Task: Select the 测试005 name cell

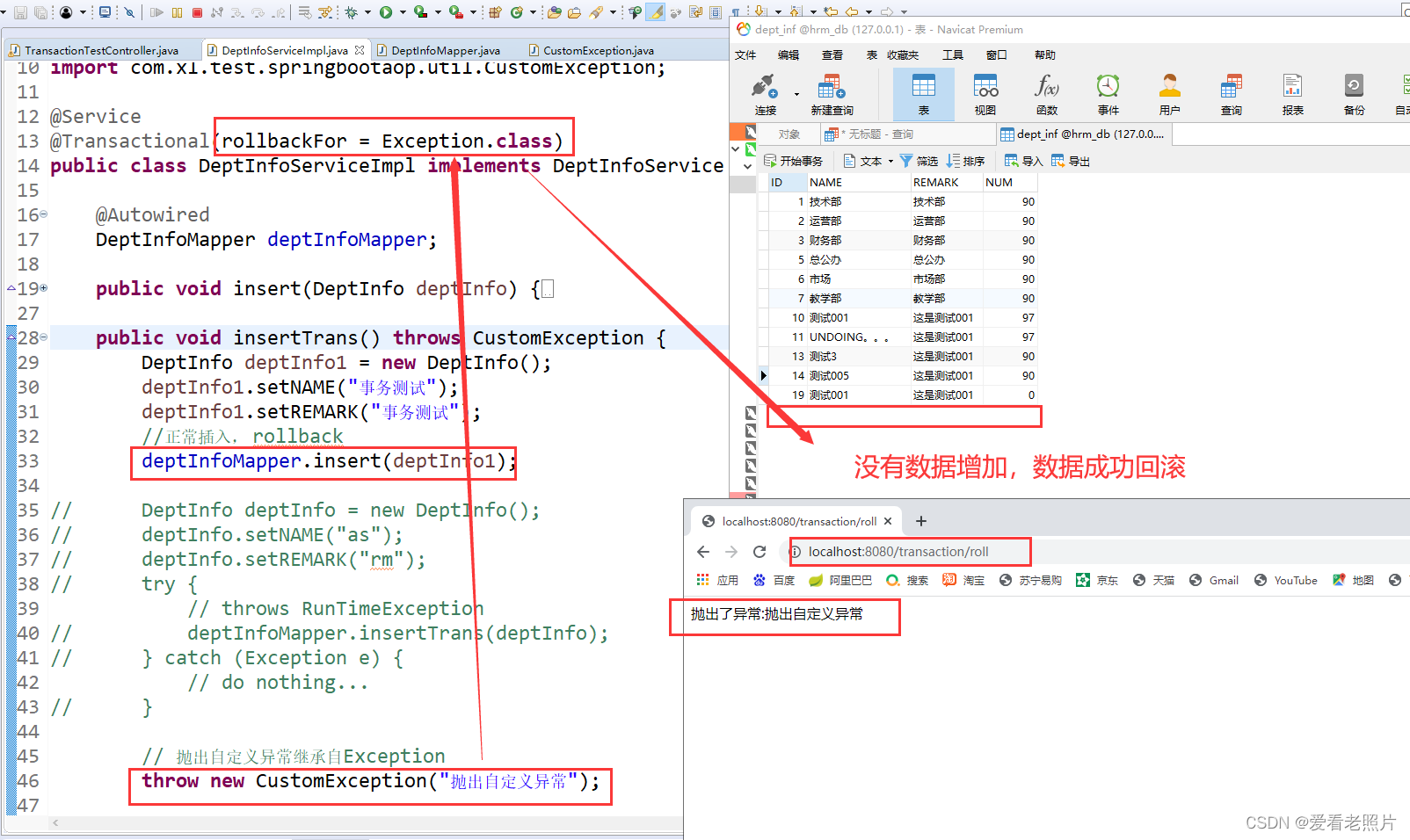Action: (859, 375)
